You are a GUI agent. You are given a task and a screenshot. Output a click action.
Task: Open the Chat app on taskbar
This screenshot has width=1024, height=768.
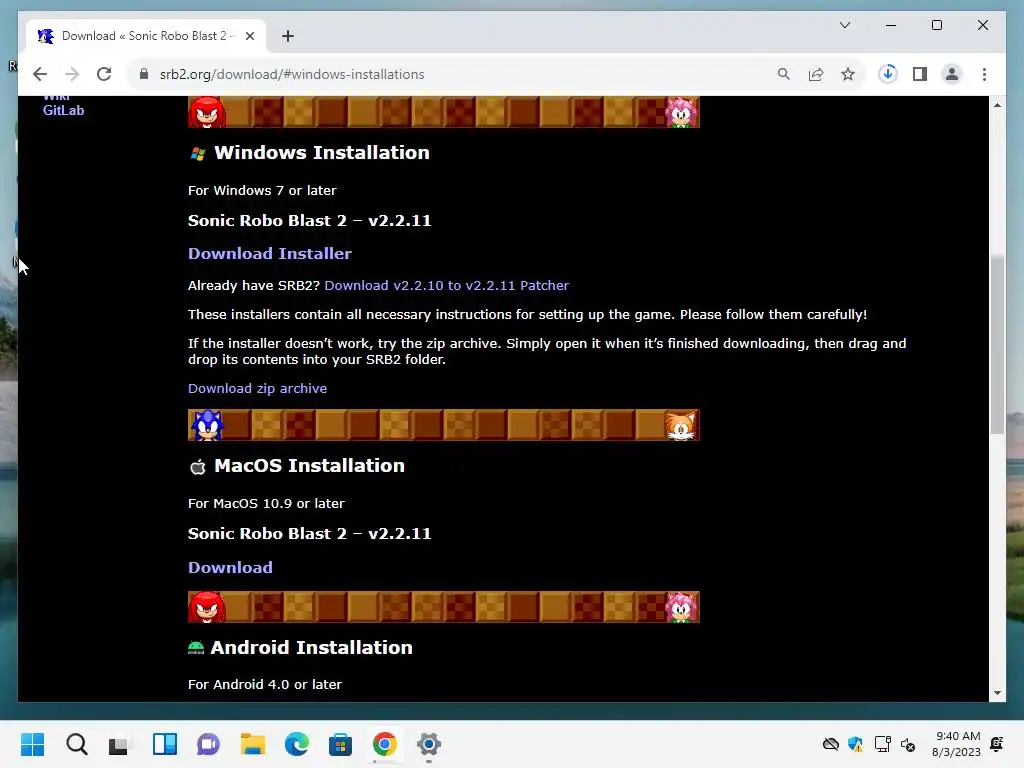pyautogui.click(x=208, y=744)
